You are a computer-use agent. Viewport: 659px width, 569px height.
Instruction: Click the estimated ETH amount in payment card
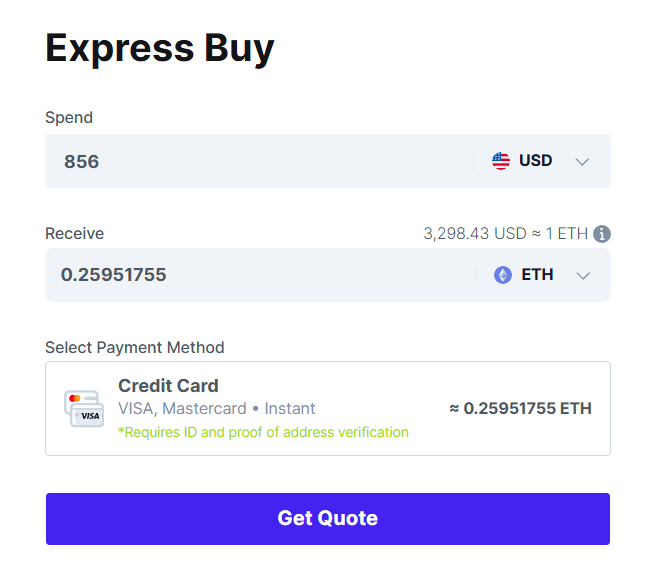pos(520,408)
